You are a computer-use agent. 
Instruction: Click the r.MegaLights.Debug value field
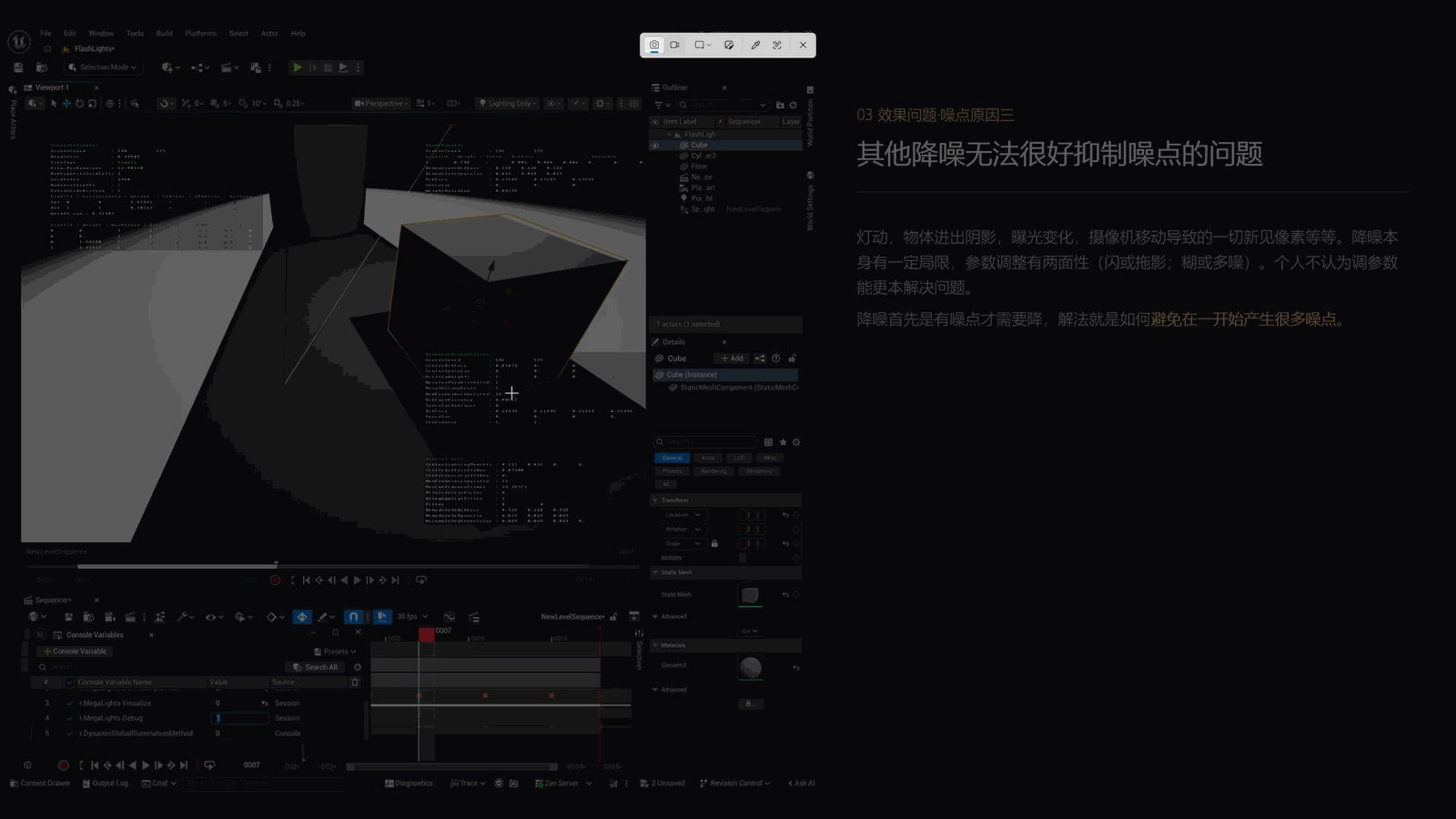click(x=238, y=718)
